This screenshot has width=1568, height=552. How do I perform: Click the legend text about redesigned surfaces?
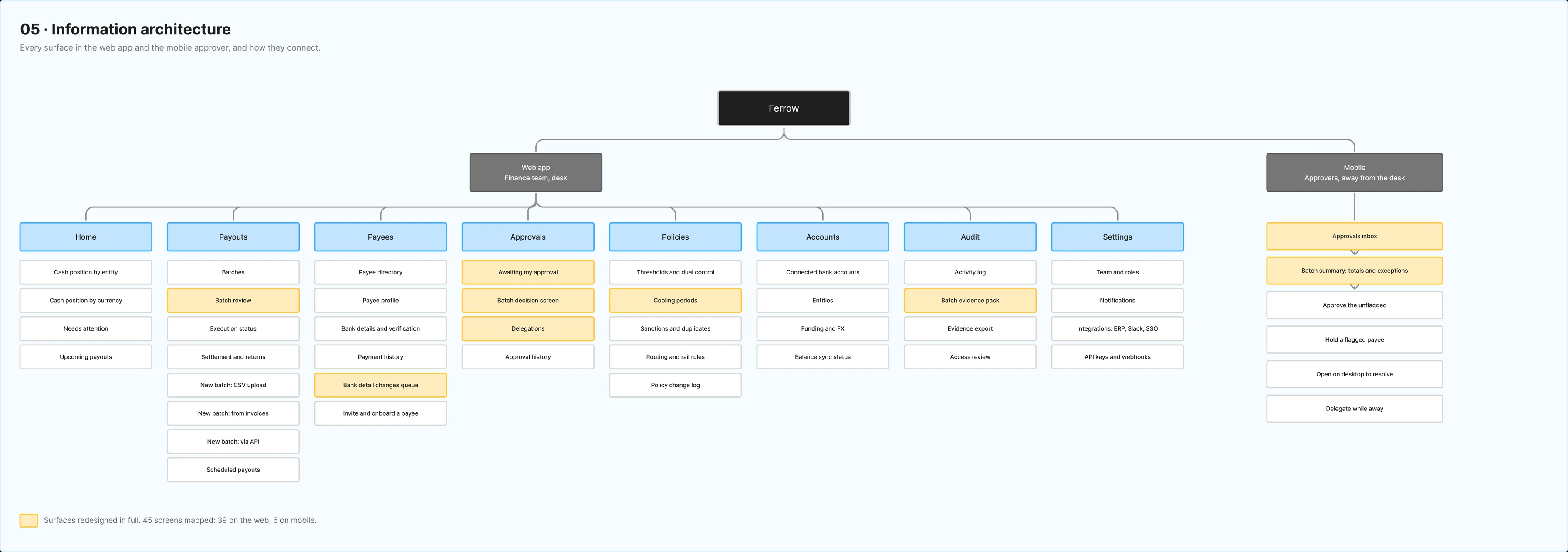tap(180, 520)
